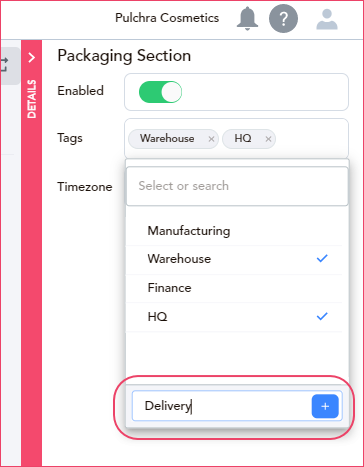The width and height of the screenshot is (364, 467).
Task: Remove the HQ tag chip
Action: click(x=268, y=139)
